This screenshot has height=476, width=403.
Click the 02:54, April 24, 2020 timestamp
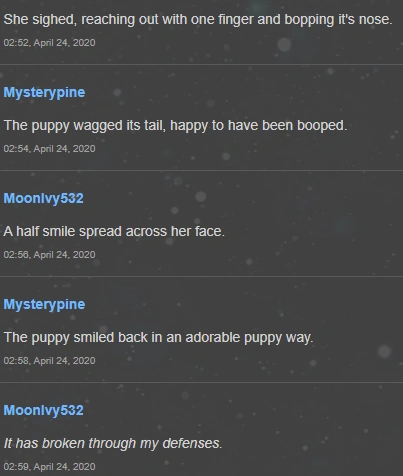point(50,149)
